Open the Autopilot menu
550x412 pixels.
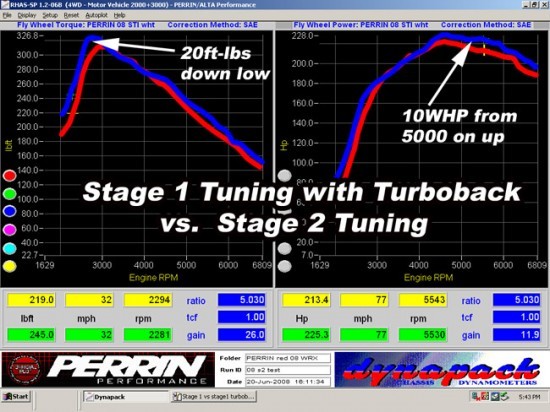click(x=96, y=15)
